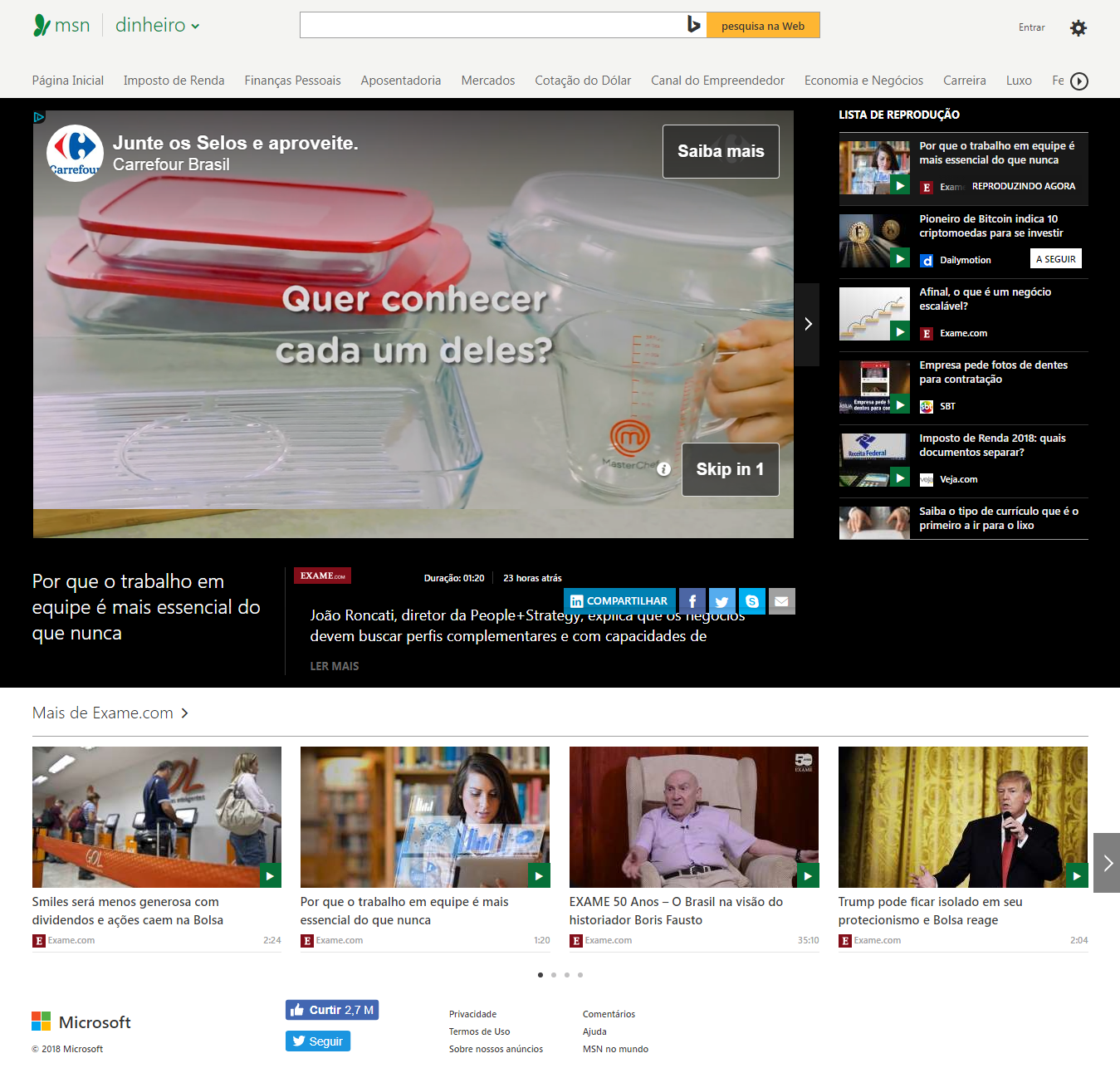The height and width of the screenshot is (1068, 1120).
Task: Open the MSN no mundo link
Action: point(615,1049)
